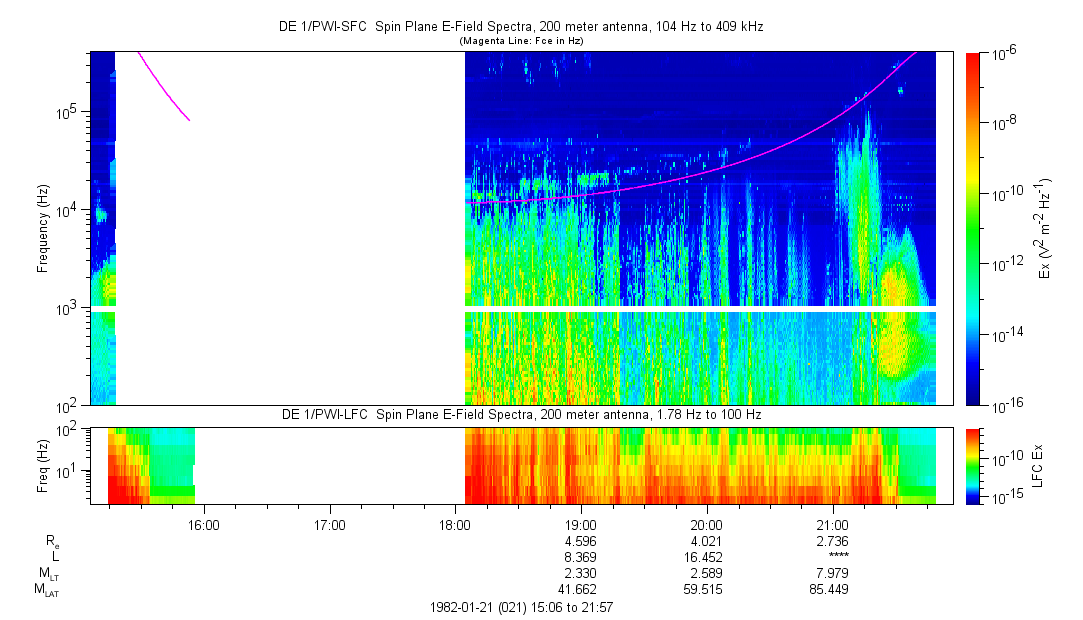The width and height of the screenshot is (1083, 620).
Task: Select the 18:00 time axis tick label
Action: coord(455,524)
